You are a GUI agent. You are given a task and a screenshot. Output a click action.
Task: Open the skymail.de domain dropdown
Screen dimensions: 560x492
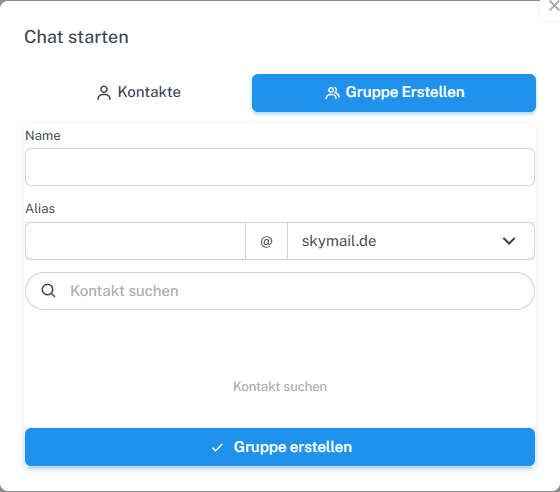[411, 241]
